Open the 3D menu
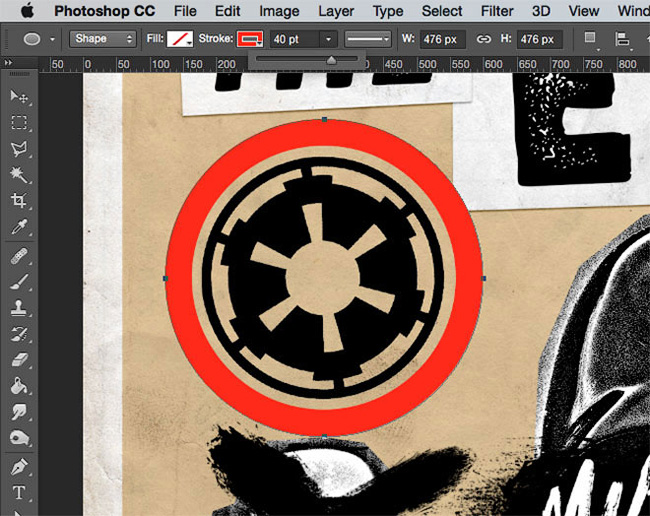Image resolution: width=650 pixels, height=516 pixels. pos(541,11)
